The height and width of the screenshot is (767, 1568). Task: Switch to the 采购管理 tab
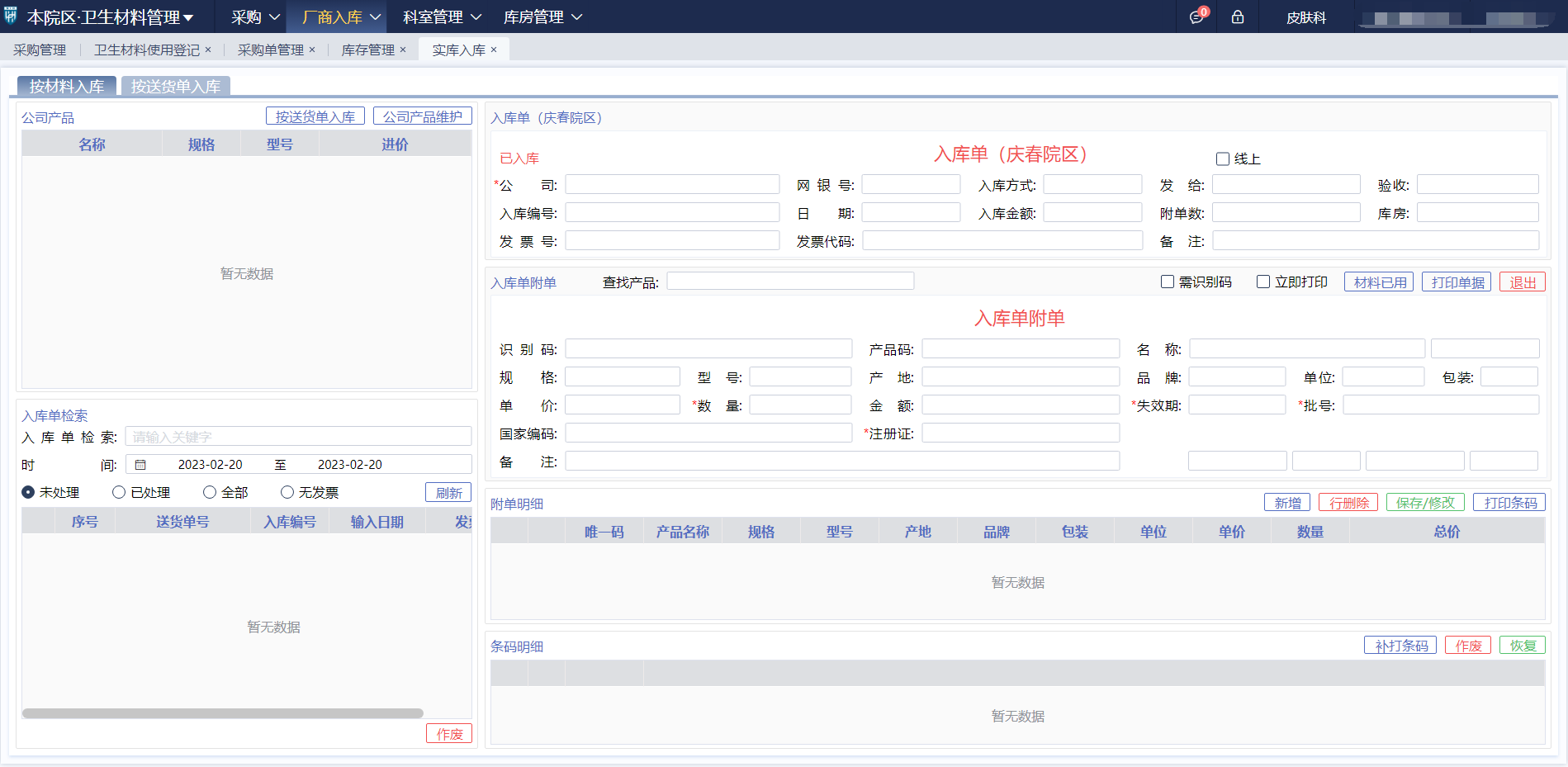click(40, 50)
